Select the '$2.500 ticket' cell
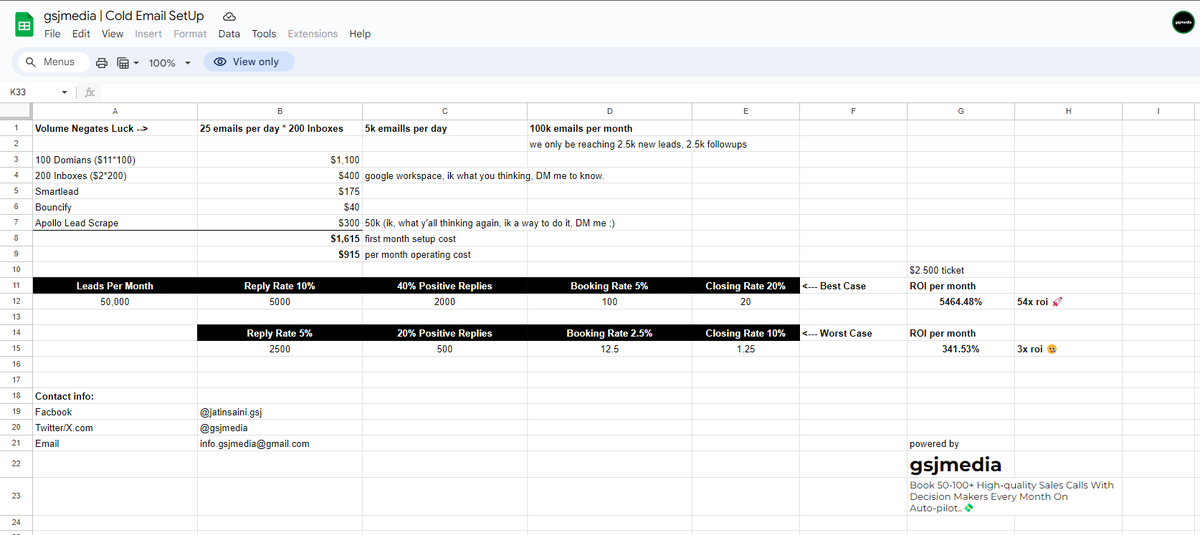The width and height of the screenshot is (1200, 535). (x=960, y=270)
